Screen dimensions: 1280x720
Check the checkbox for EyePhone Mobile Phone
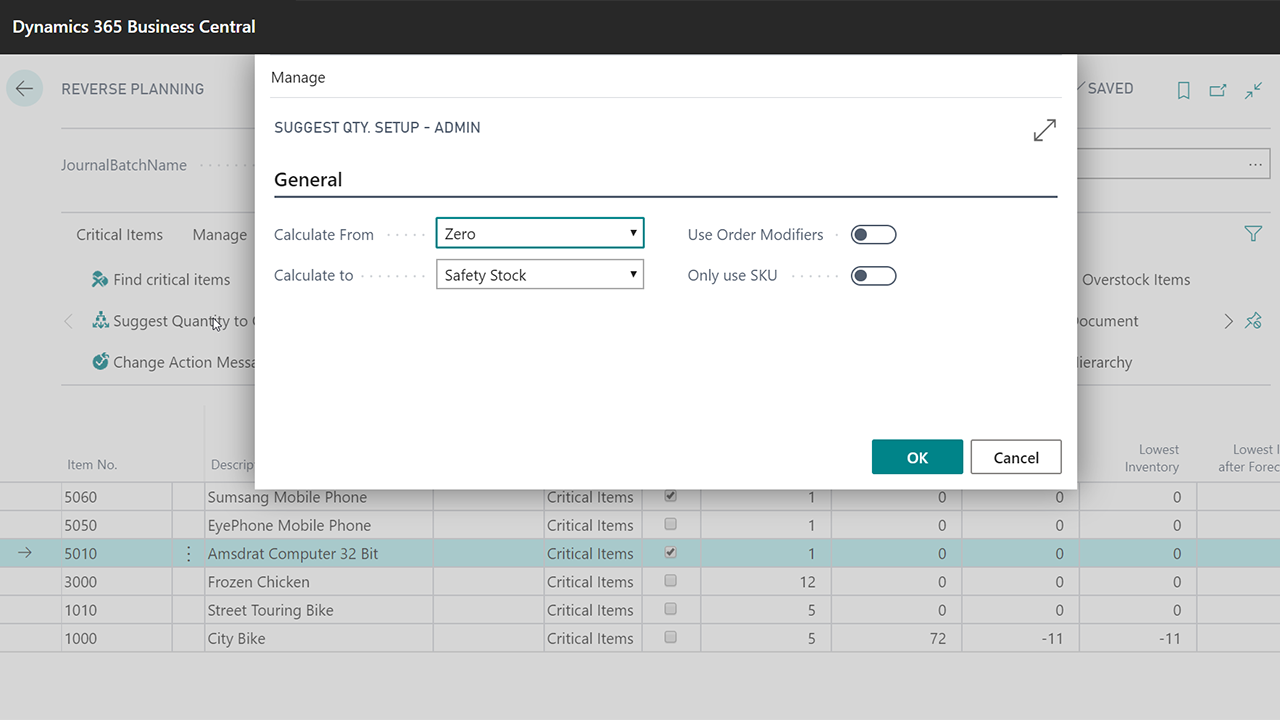[x=671, y=524]
